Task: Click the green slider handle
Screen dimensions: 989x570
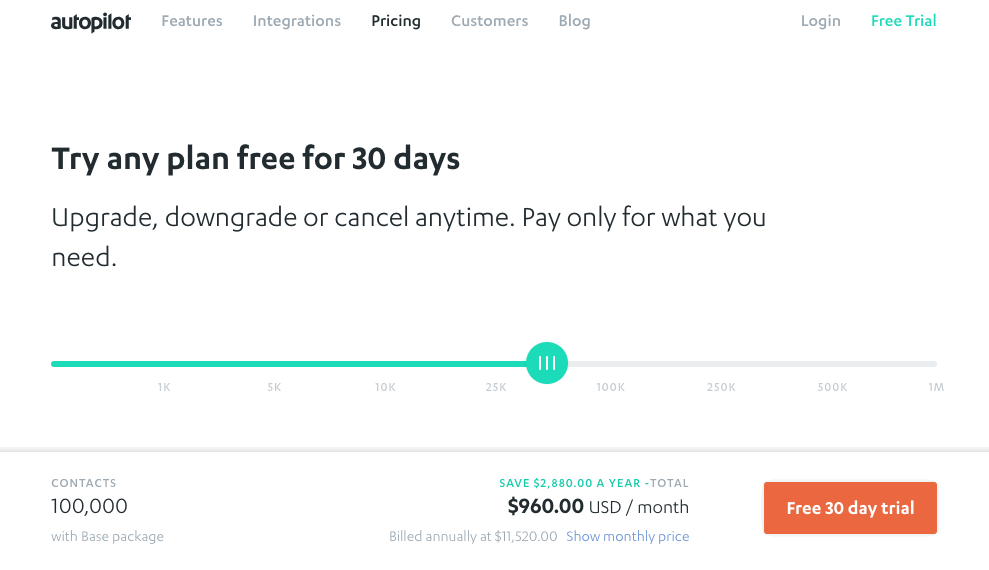Action: tap(547, 363)
